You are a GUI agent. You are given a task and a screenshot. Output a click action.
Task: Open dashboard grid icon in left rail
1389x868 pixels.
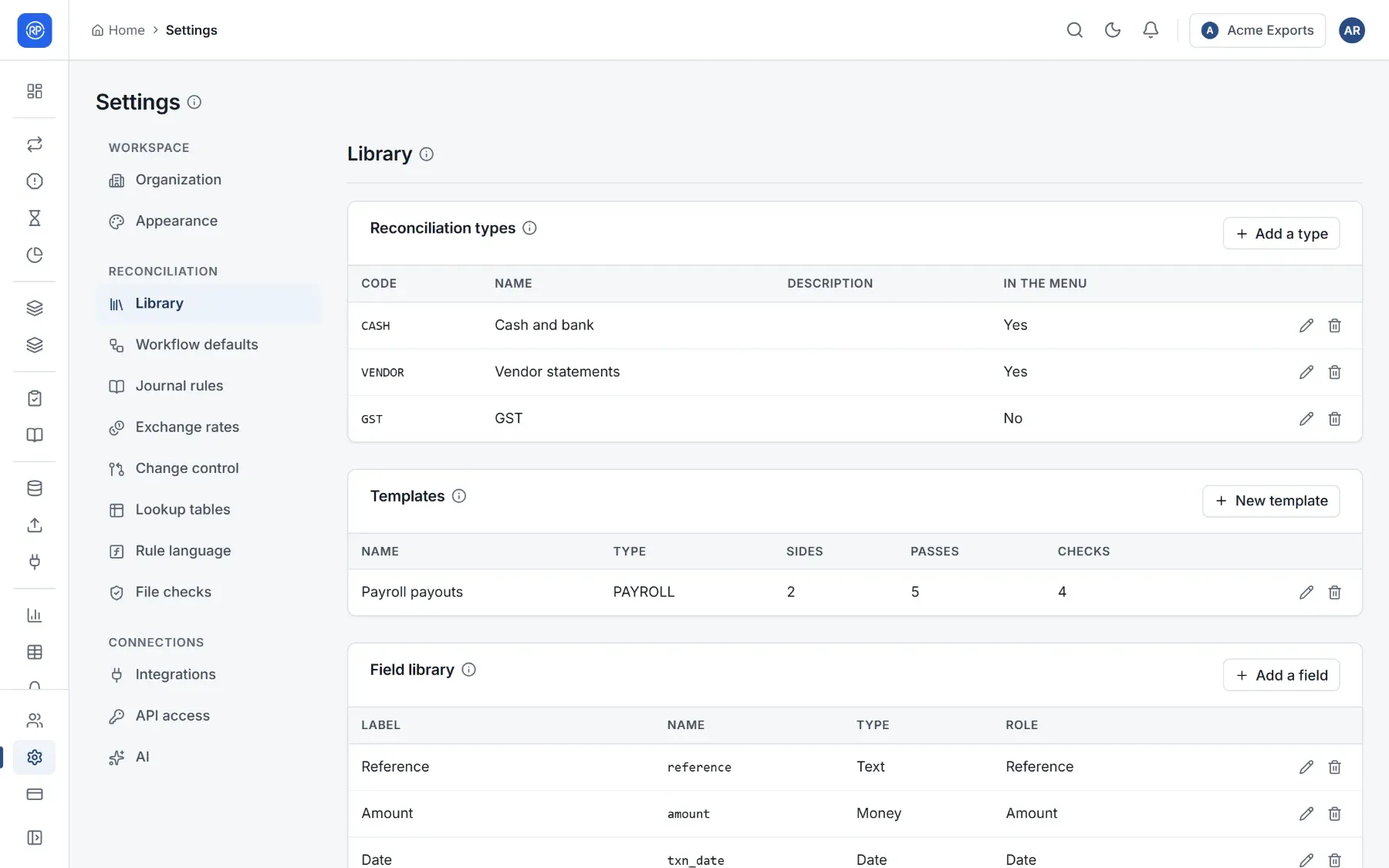coord(34,91)
